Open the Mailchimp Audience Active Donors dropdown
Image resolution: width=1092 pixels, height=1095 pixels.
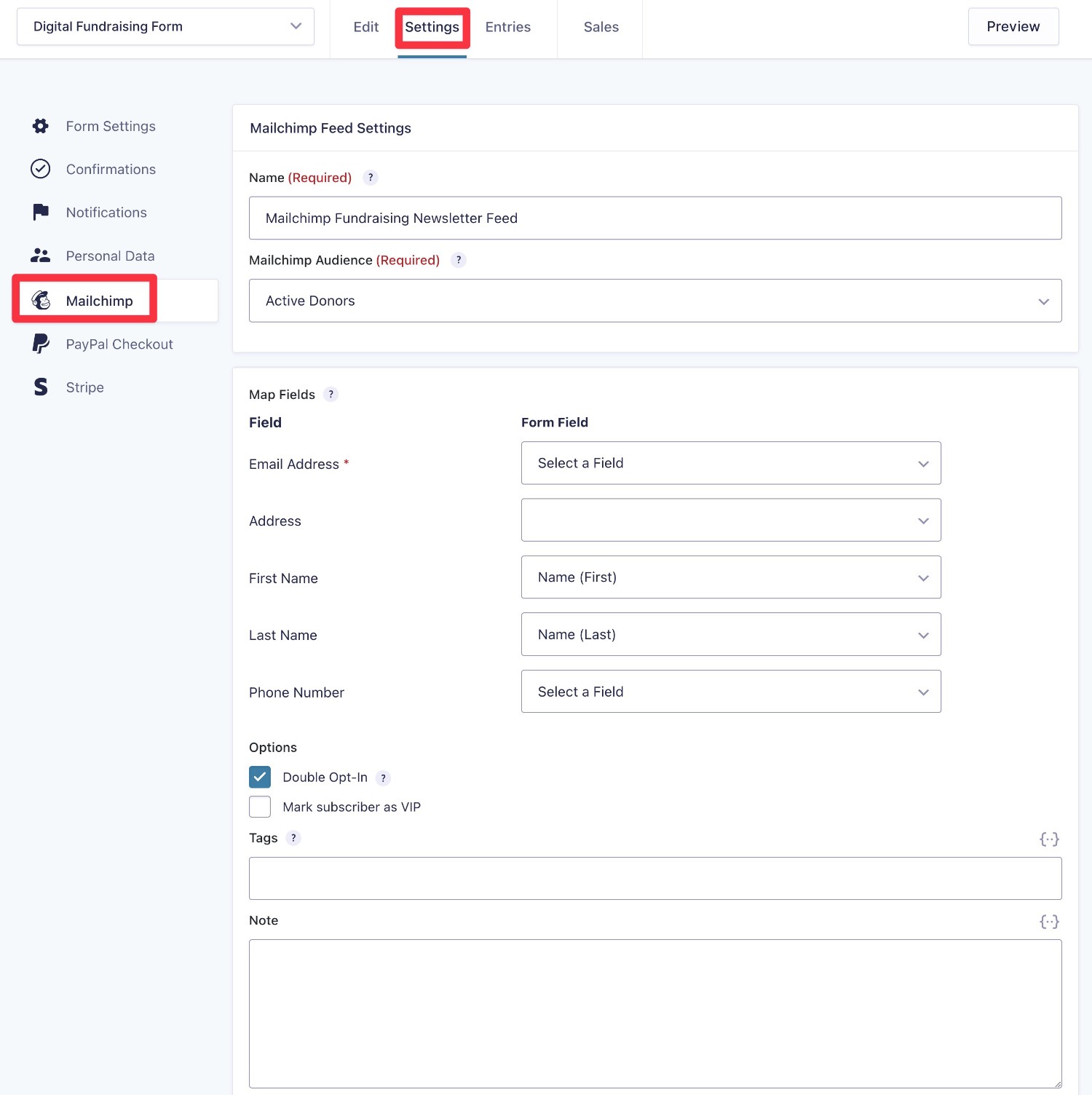(x=655, y=301)
